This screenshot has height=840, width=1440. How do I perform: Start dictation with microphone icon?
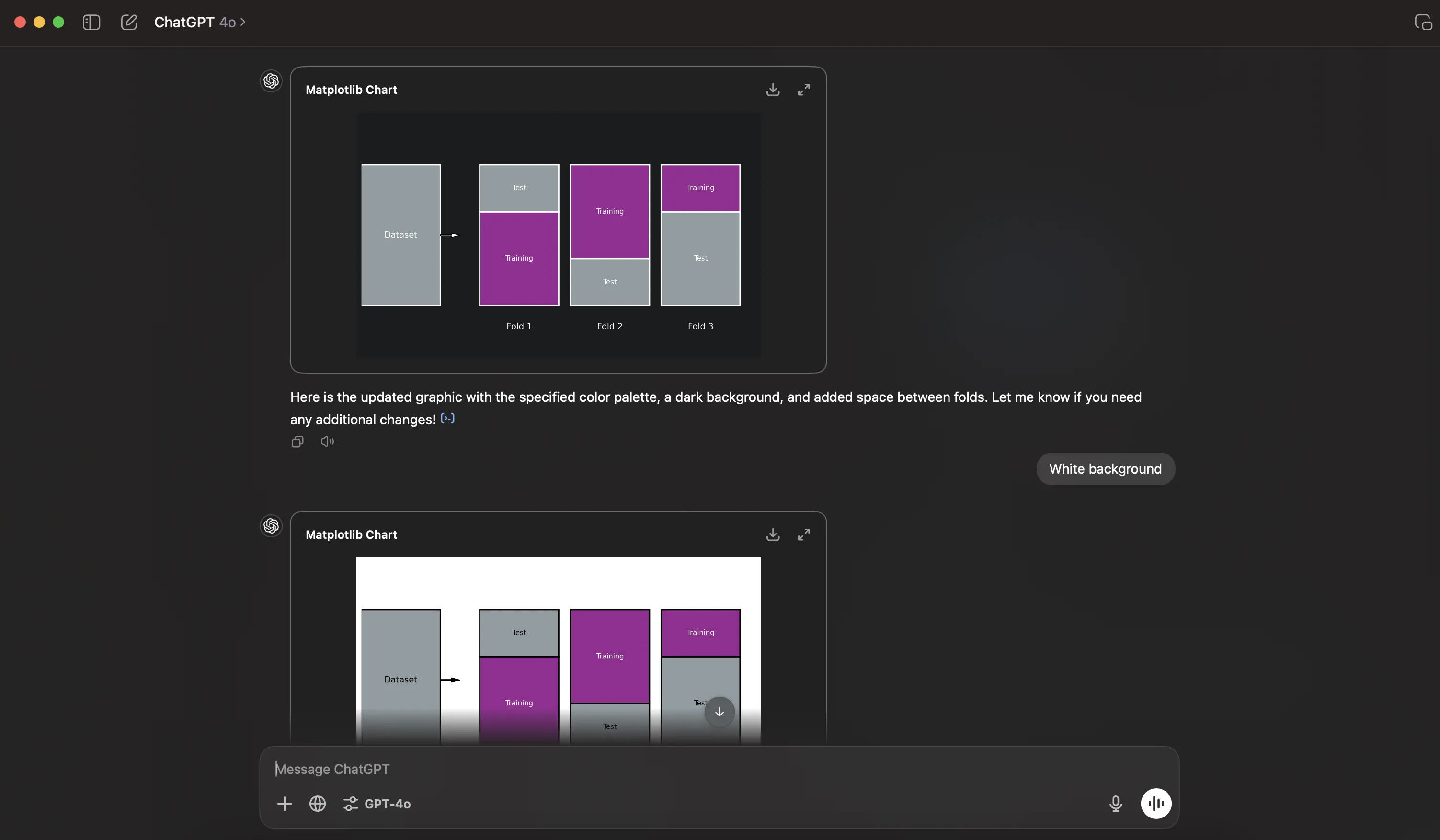(x=1115, y=804)
